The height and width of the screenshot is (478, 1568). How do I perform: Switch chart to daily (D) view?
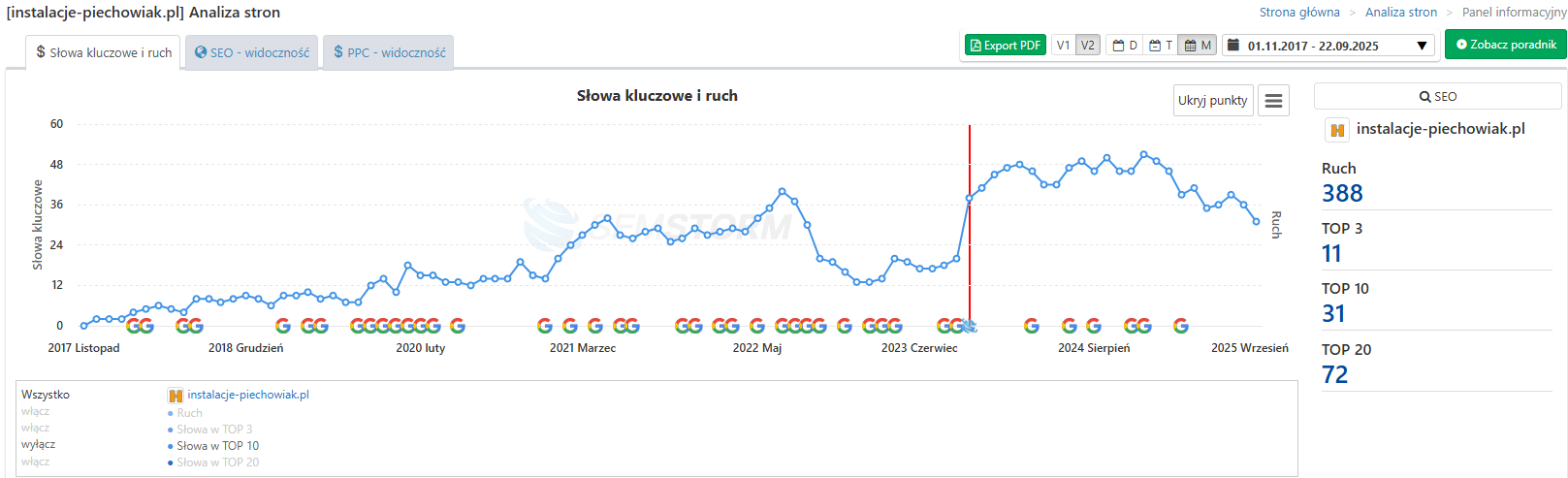point(1125,46)
